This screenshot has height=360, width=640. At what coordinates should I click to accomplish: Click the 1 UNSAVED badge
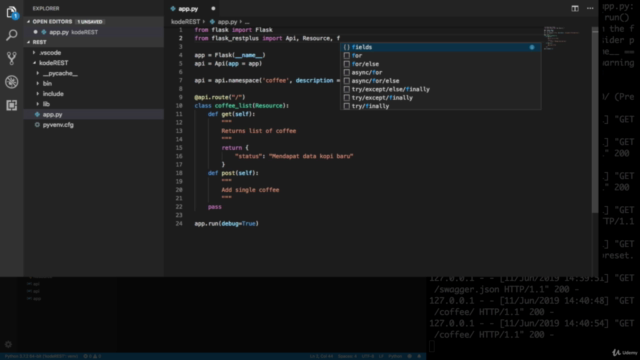coord(90,22)
